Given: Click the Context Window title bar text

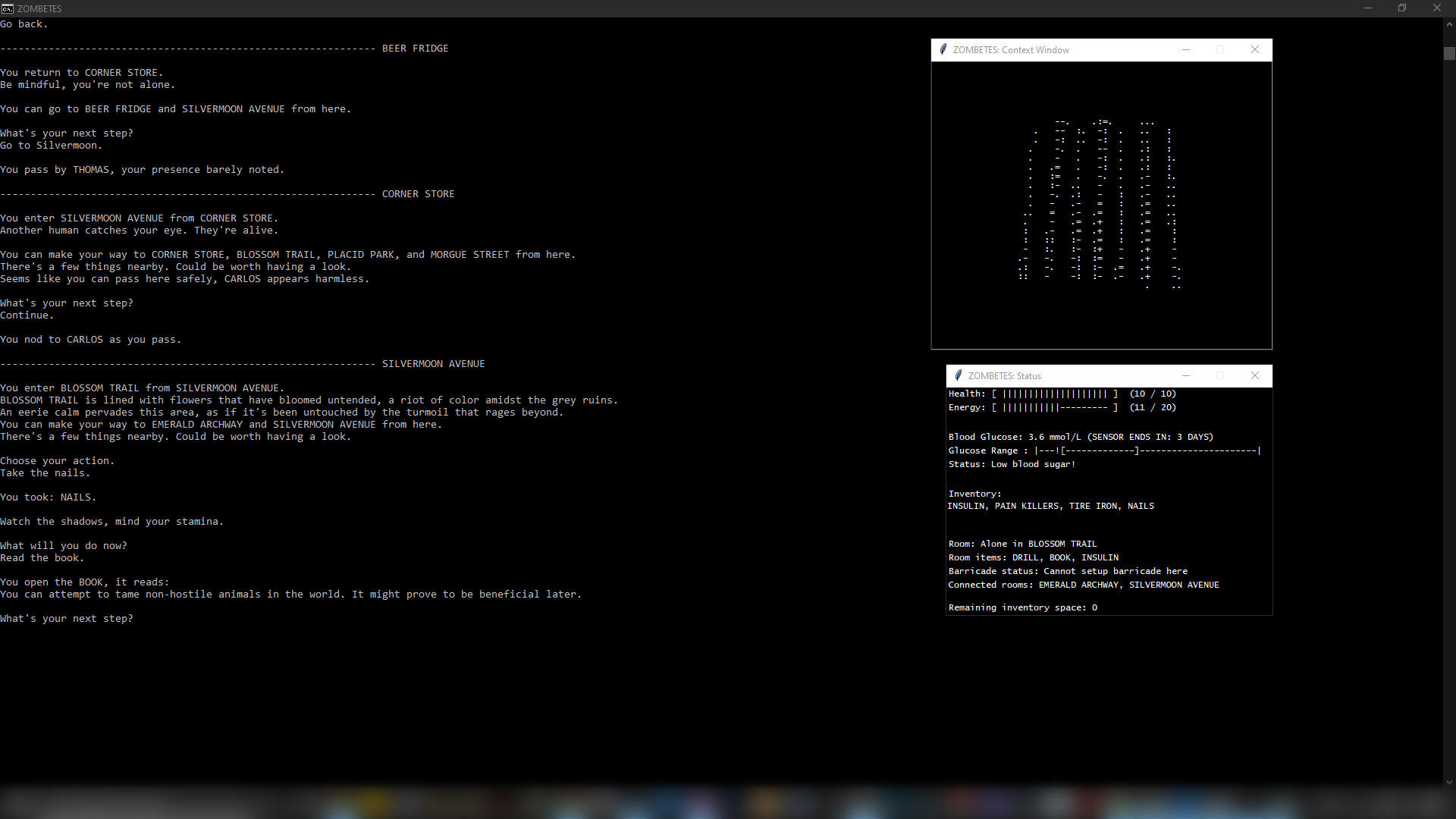Looking at the screenshot, I should (1011, 50).
